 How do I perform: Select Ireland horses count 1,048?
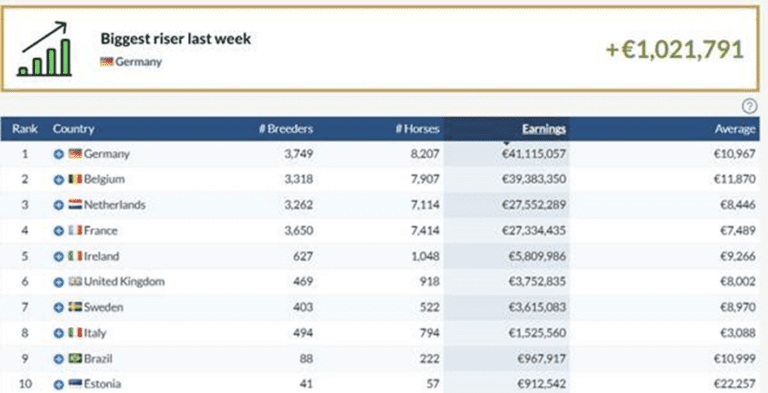tap(425, 256)
